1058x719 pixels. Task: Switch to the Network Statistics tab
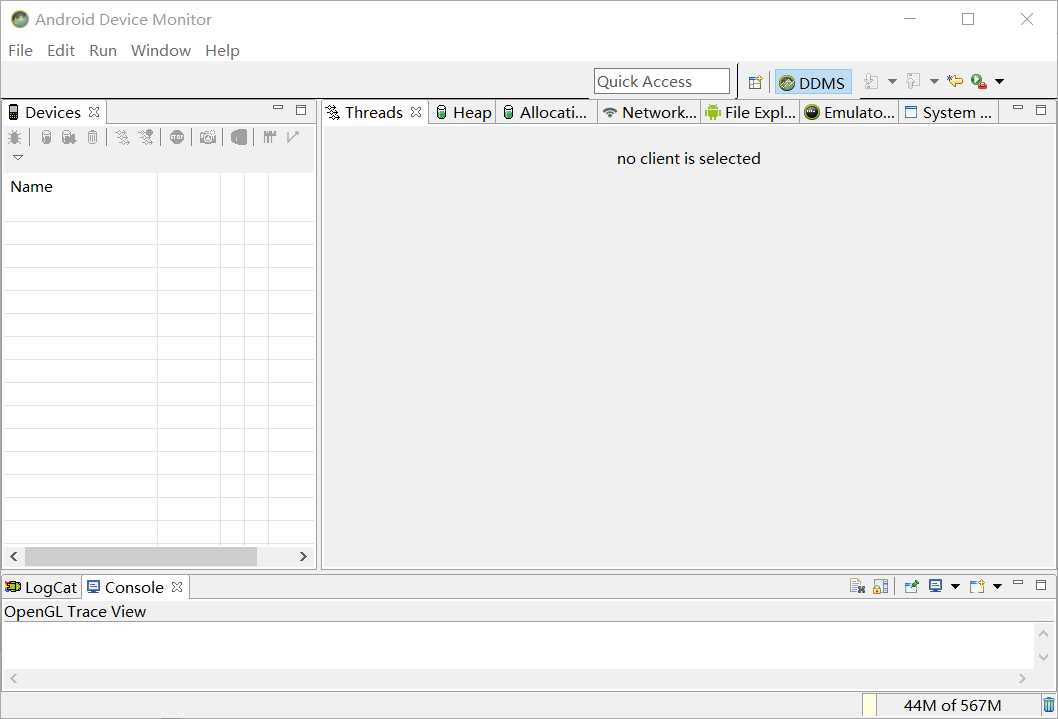[x=650, y=113]
